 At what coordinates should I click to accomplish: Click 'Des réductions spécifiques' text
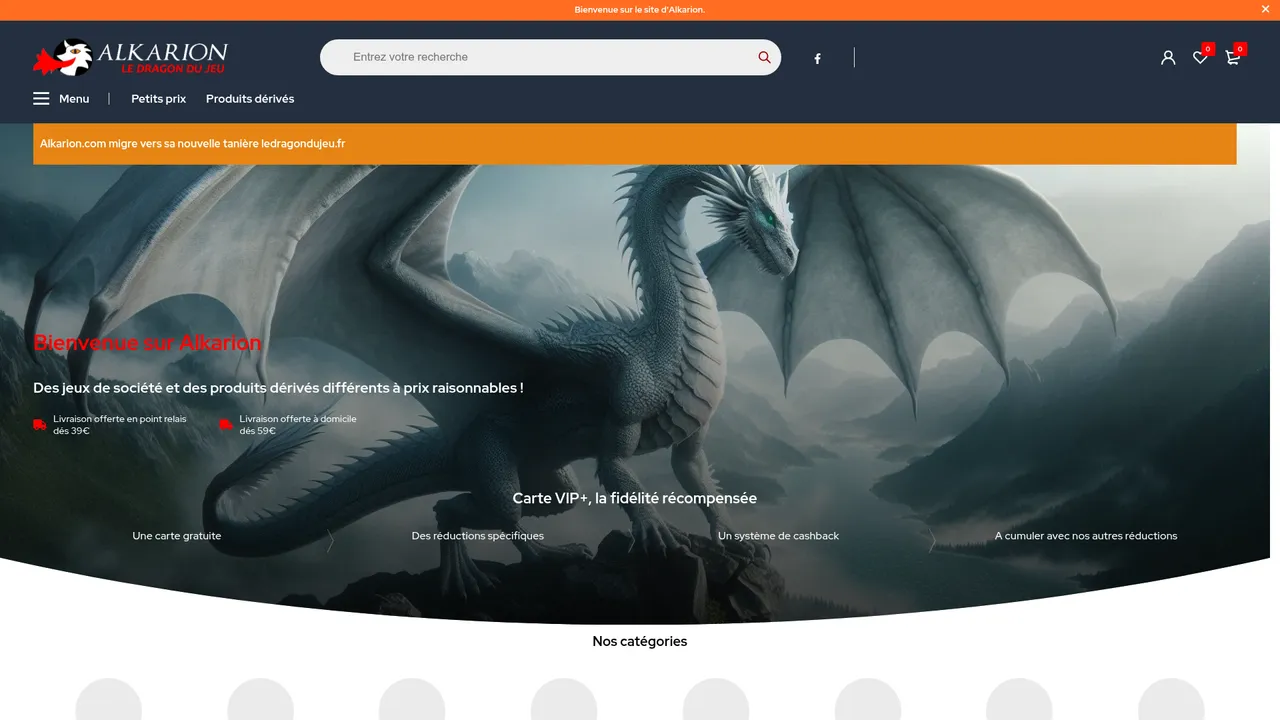click(478, 536)
